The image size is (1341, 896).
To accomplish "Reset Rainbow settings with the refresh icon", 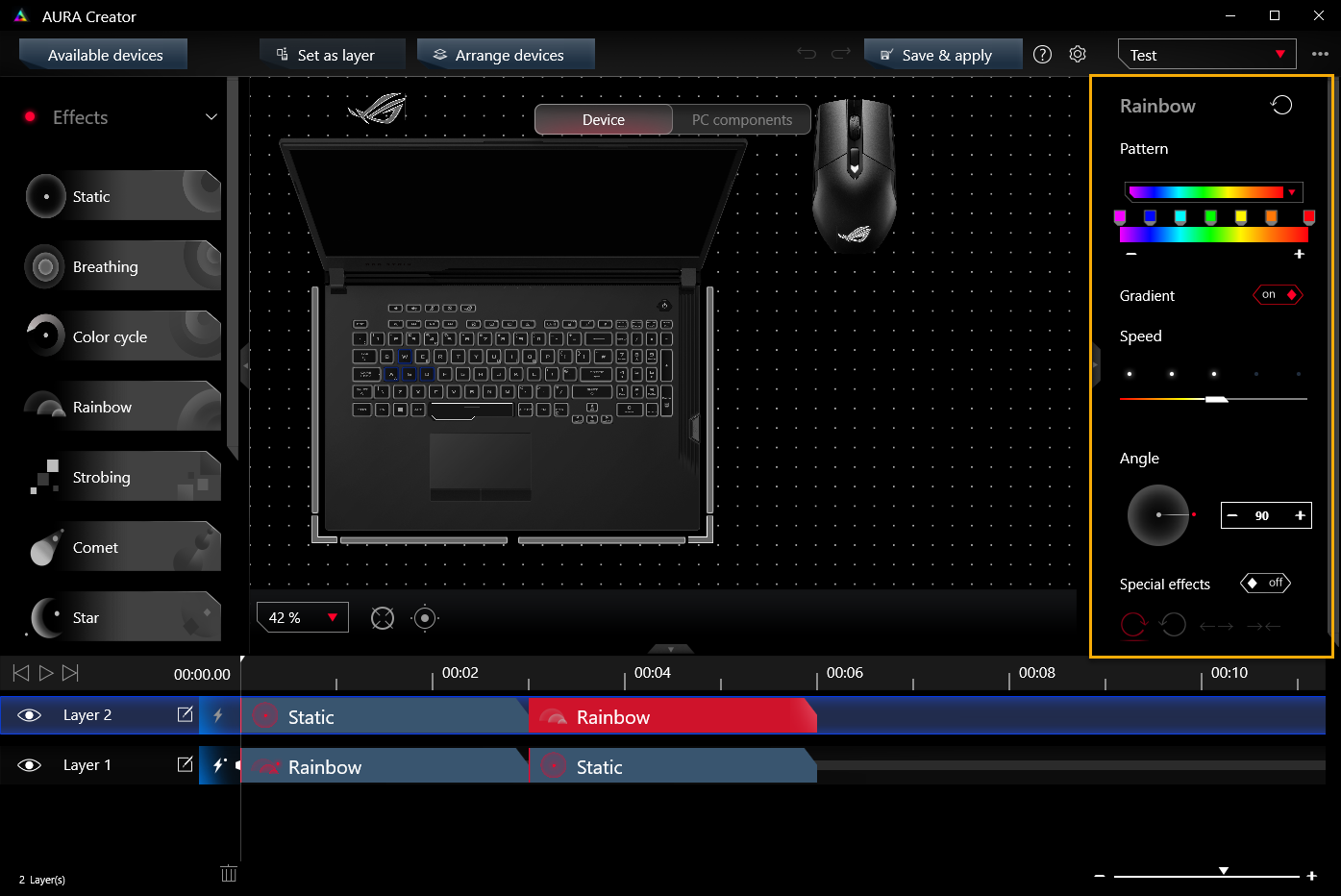I will (1281, 105).
